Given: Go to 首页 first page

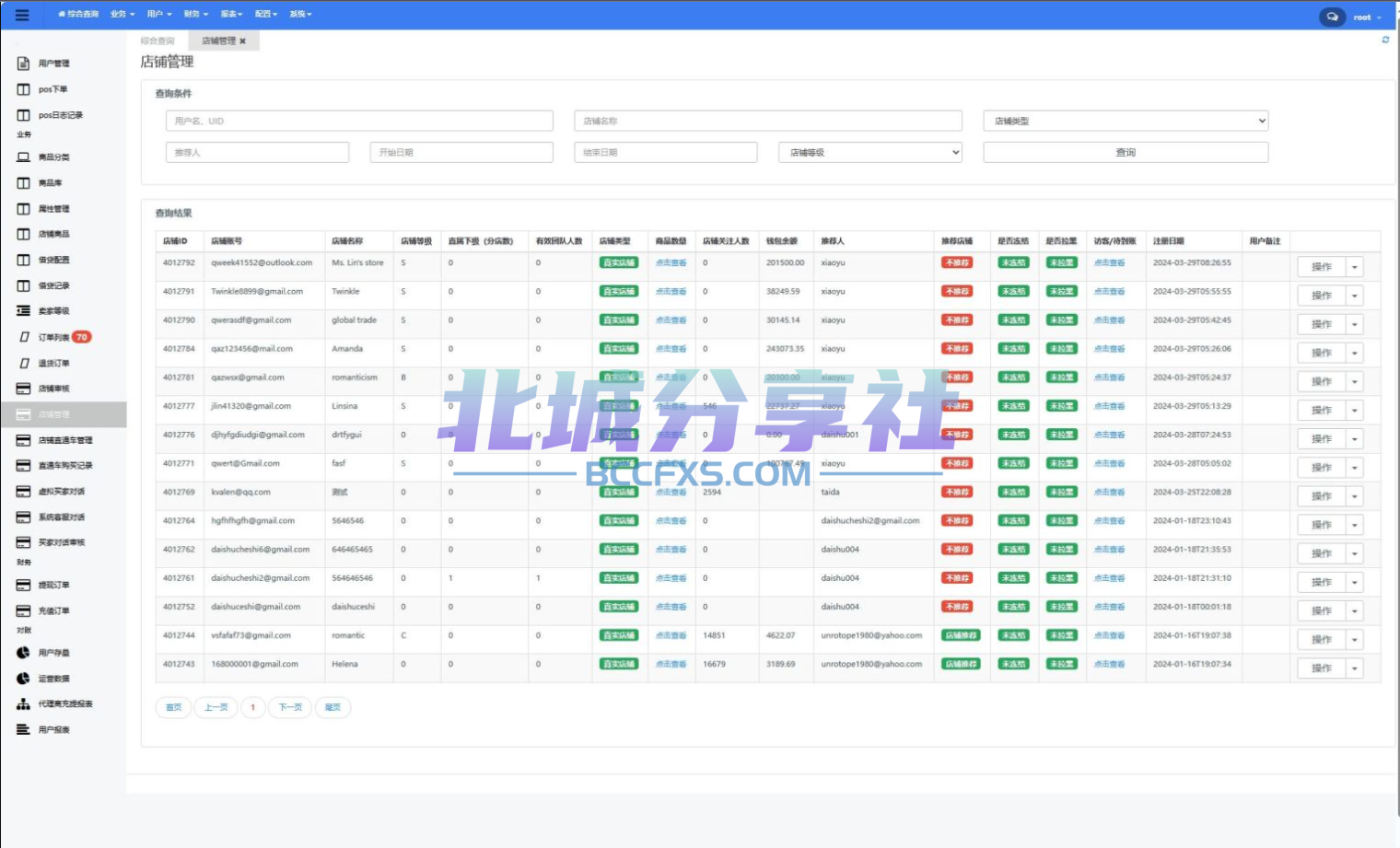Looking at the screenshot, I should point(174,707).
